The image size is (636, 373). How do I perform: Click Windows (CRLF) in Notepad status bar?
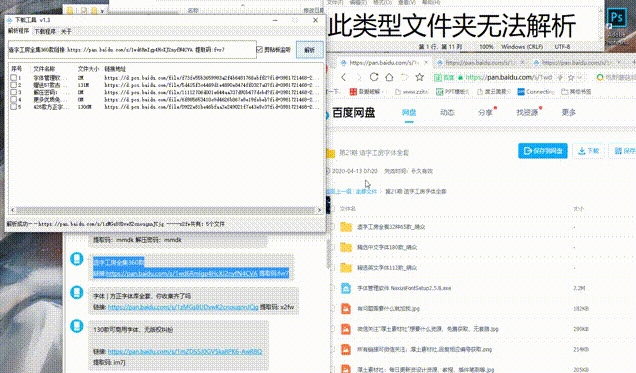[x=522, y=47]
